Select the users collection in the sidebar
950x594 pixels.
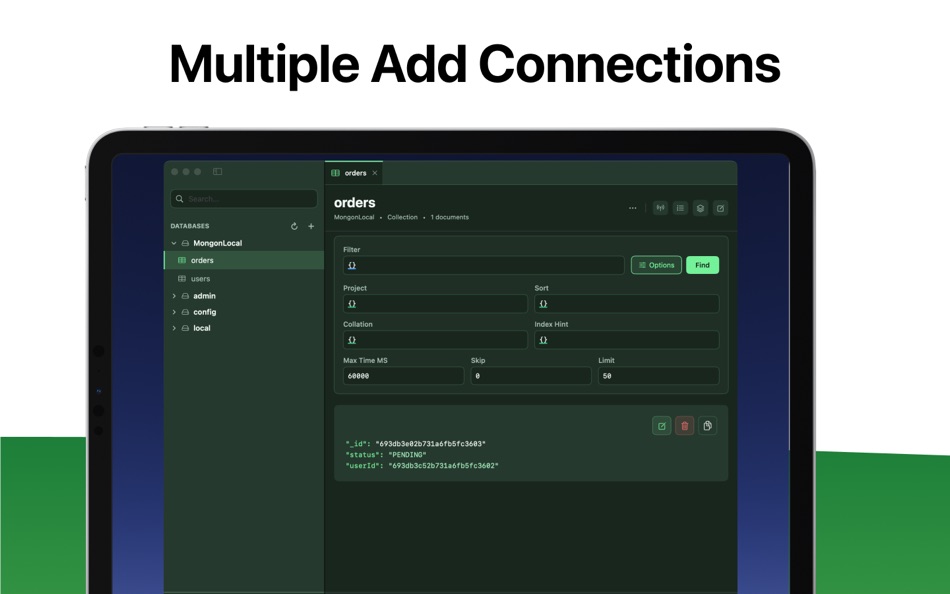[199, 278]
